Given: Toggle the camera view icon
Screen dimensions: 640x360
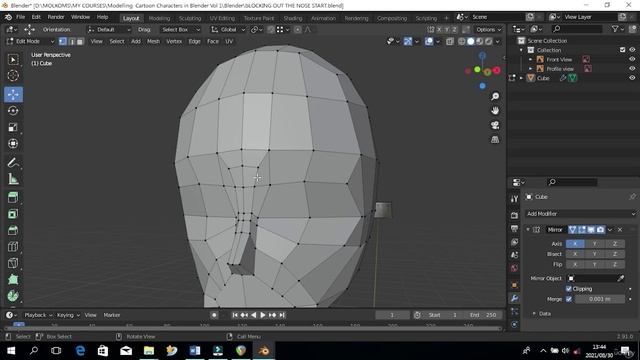Looking at the screenshot, I should 495,125.
